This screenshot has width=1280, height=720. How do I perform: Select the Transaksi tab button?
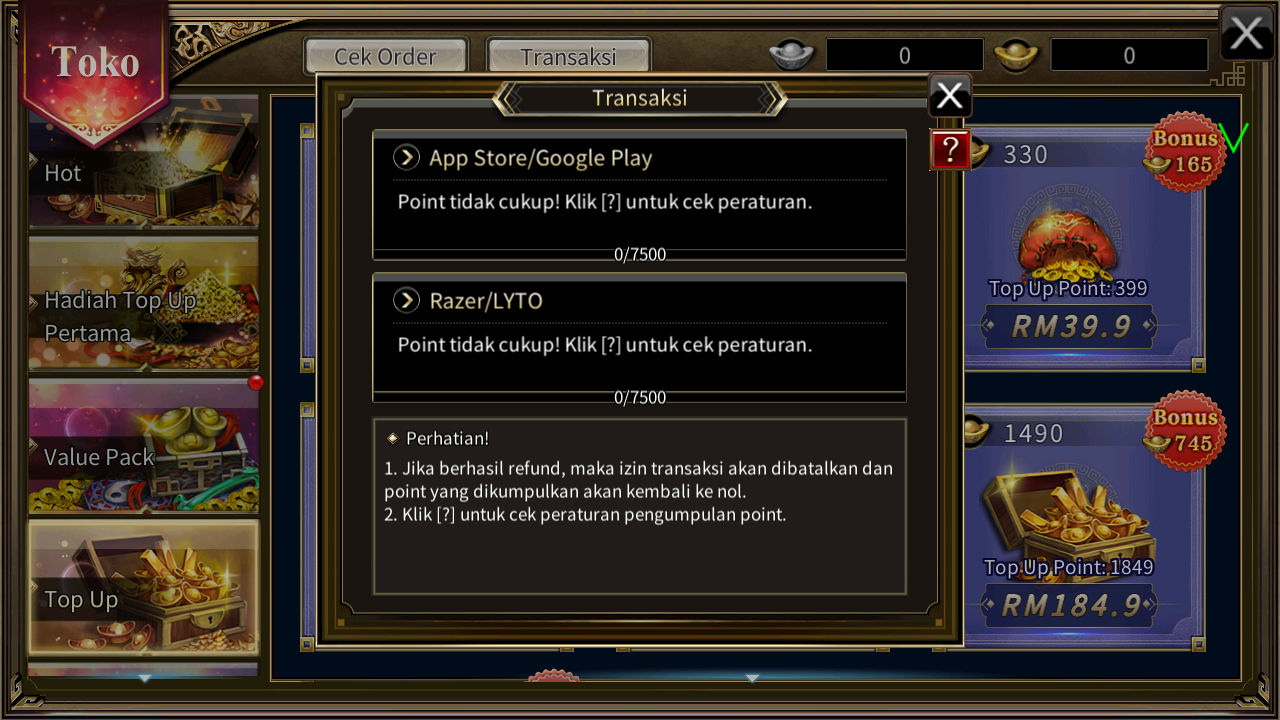568,57
